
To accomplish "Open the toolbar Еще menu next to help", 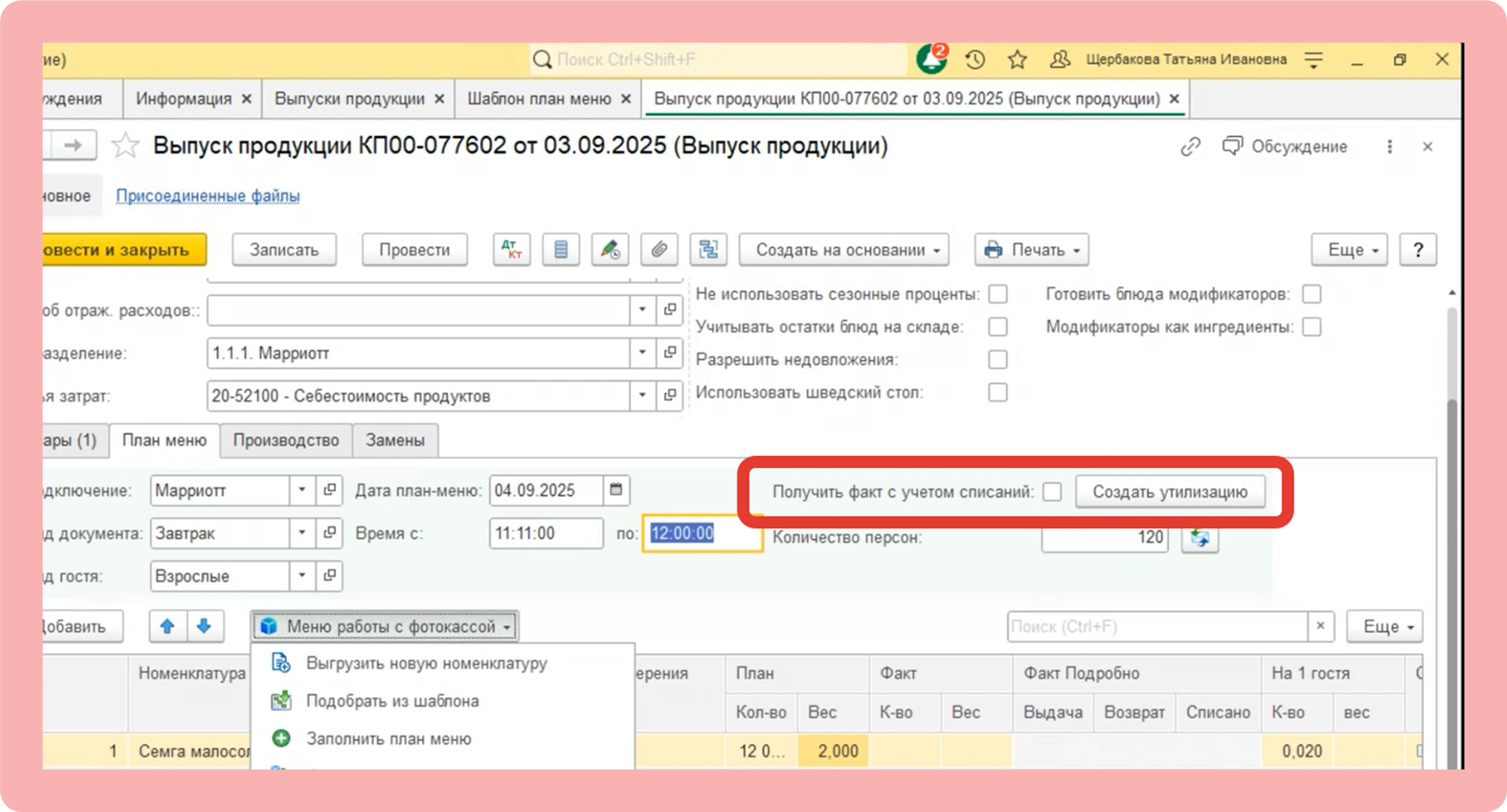I will point(1350,250).
